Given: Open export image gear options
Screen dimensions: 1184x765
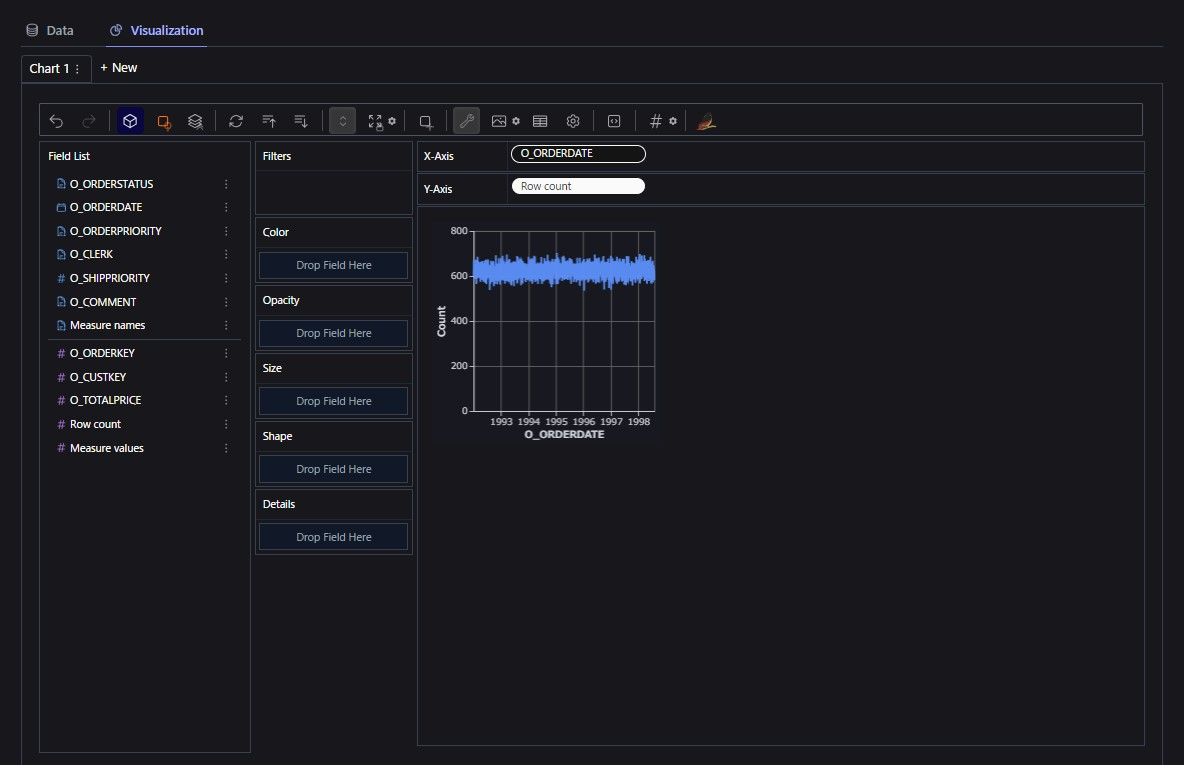Looking at the screenshot, I should [x=516, y=121].
